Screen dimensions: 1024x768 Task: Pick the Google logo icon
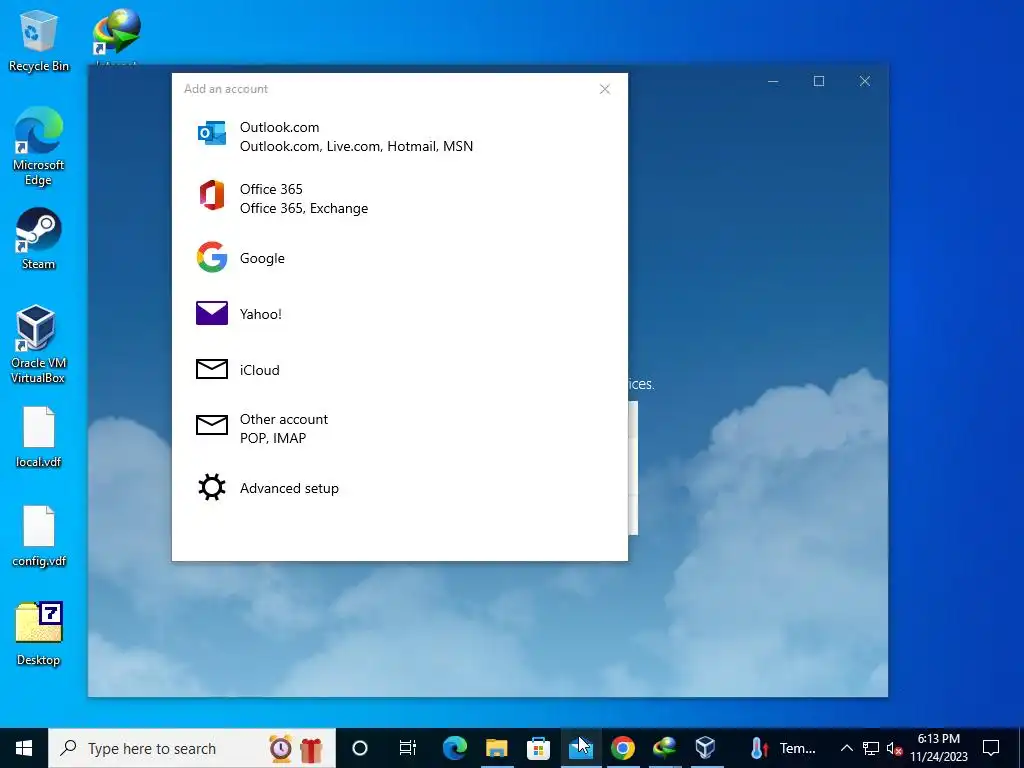coord(212,257)
